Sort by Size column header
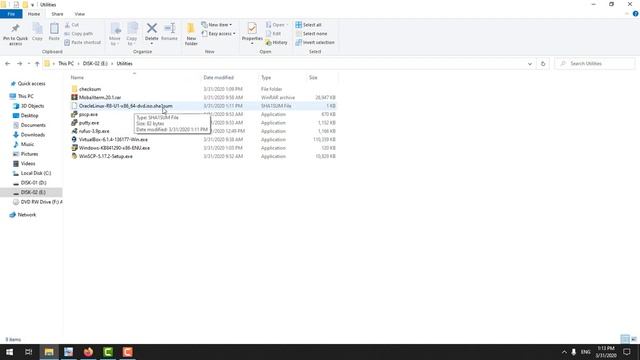The image size is (640, 360). tap(313, 78)
